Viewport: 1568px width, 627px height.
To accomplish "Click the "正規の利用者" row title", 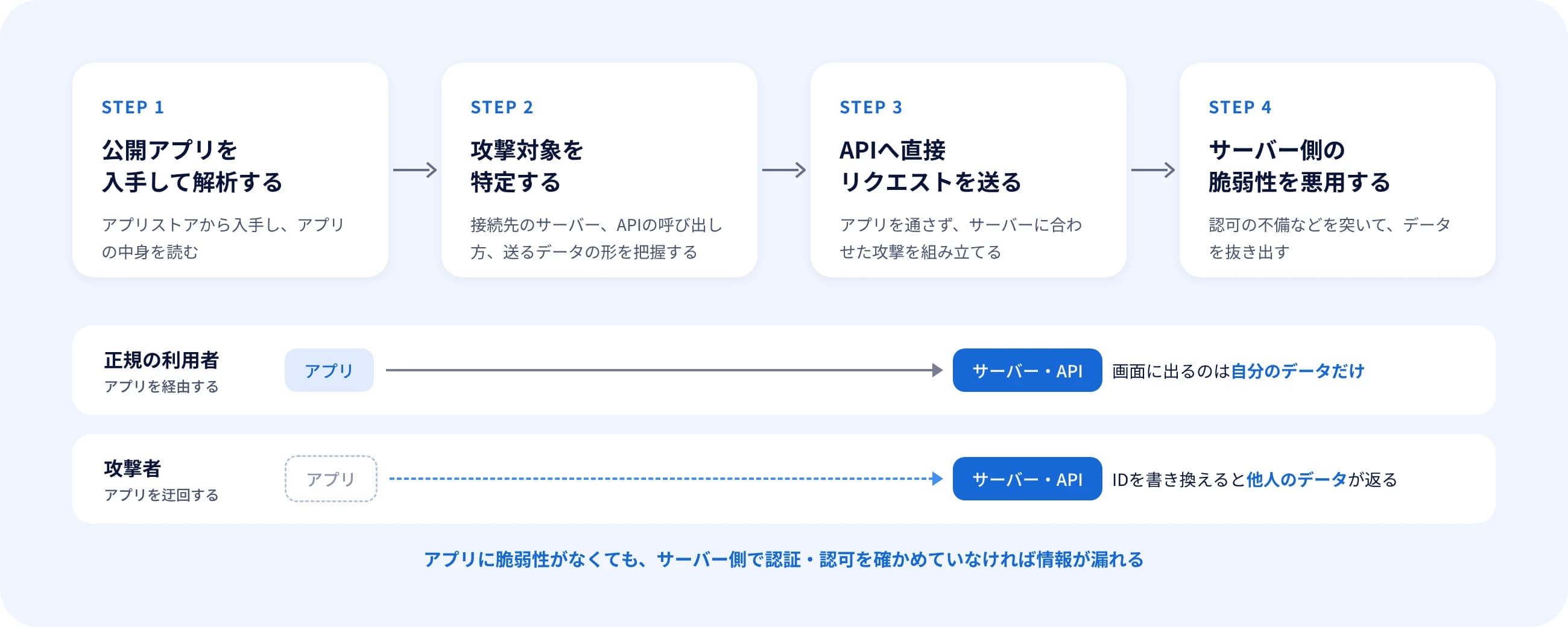I will click(161, 360).
